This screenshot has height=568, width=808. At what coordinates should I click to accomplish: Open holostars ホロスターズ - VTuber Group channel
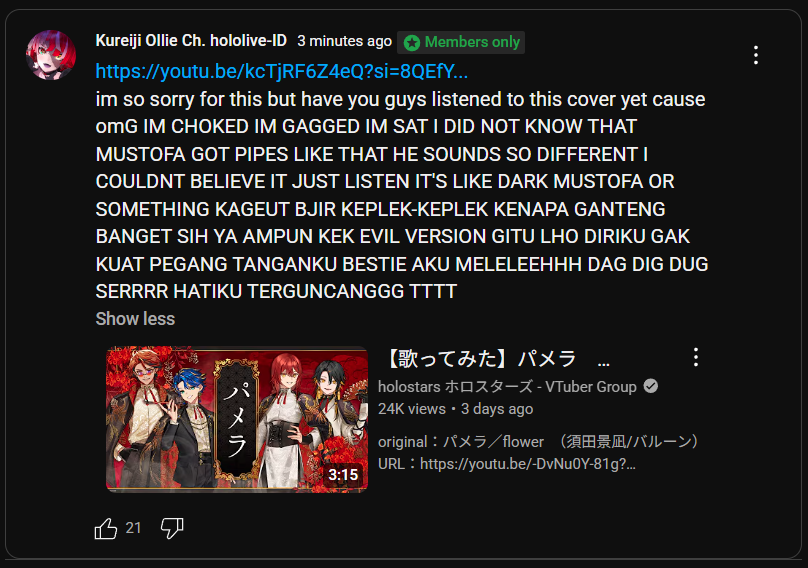pyautogui.click(x=507, y=387)
